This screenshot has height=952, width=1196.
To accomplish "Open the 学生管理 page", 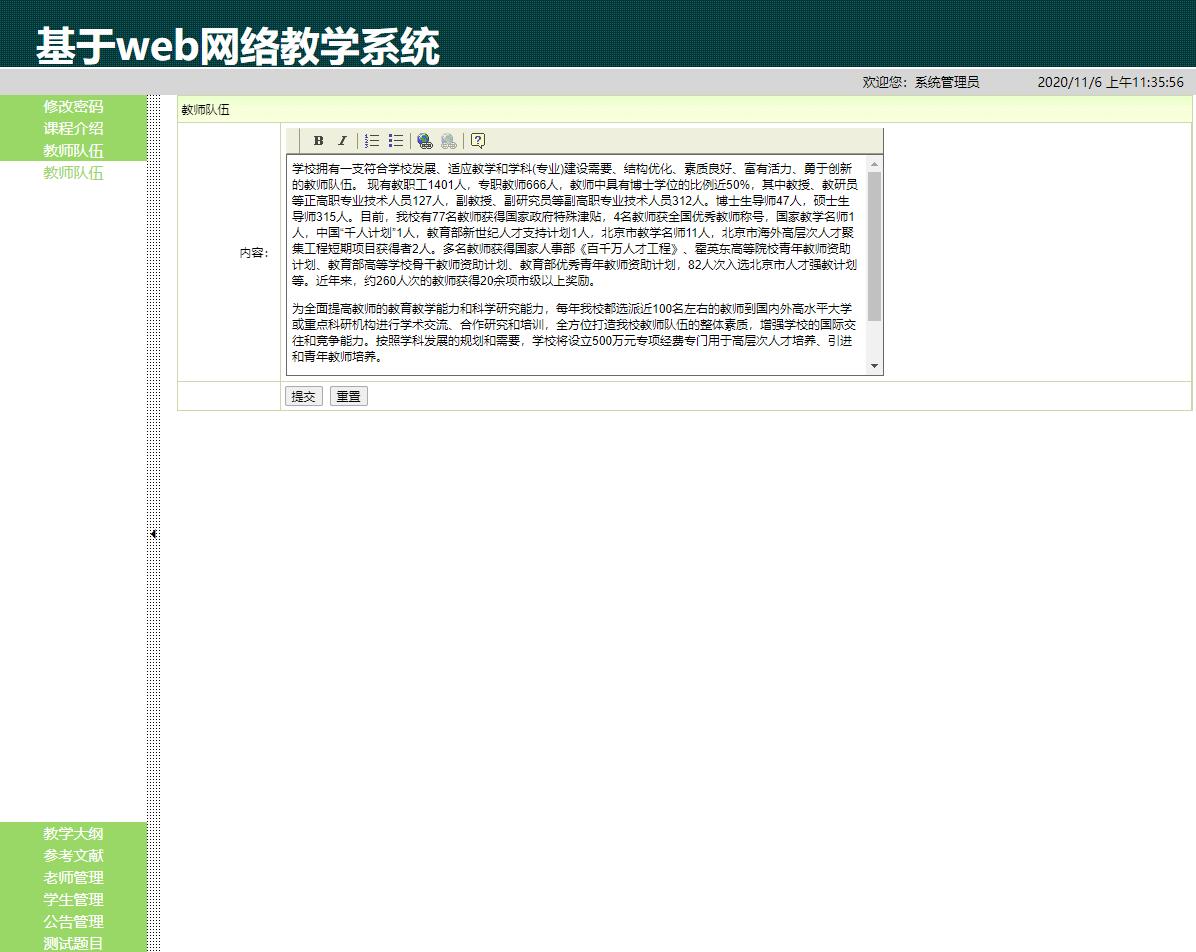I will 72,900.
